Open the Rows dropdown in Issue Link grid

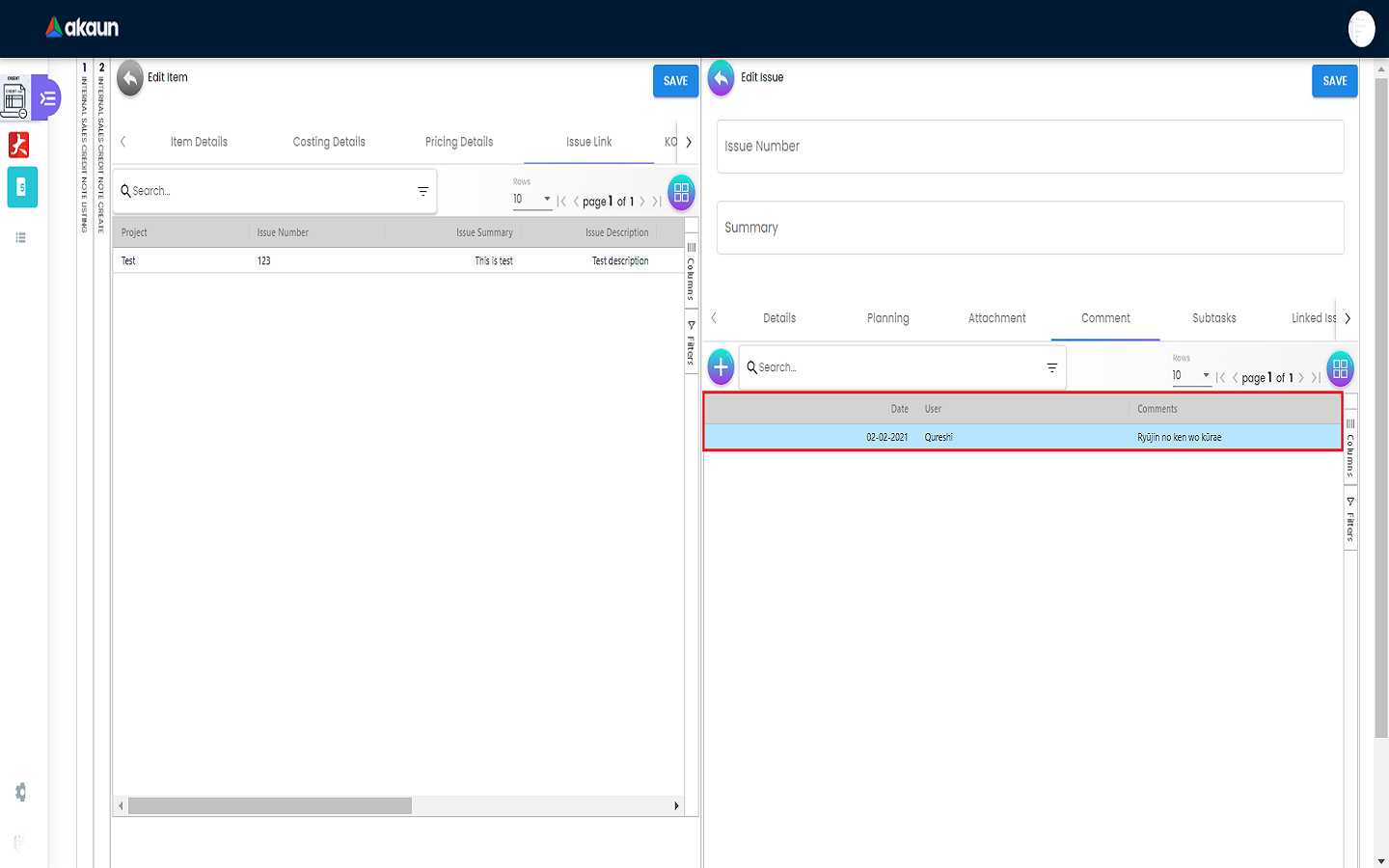click(x=531, y=200)
